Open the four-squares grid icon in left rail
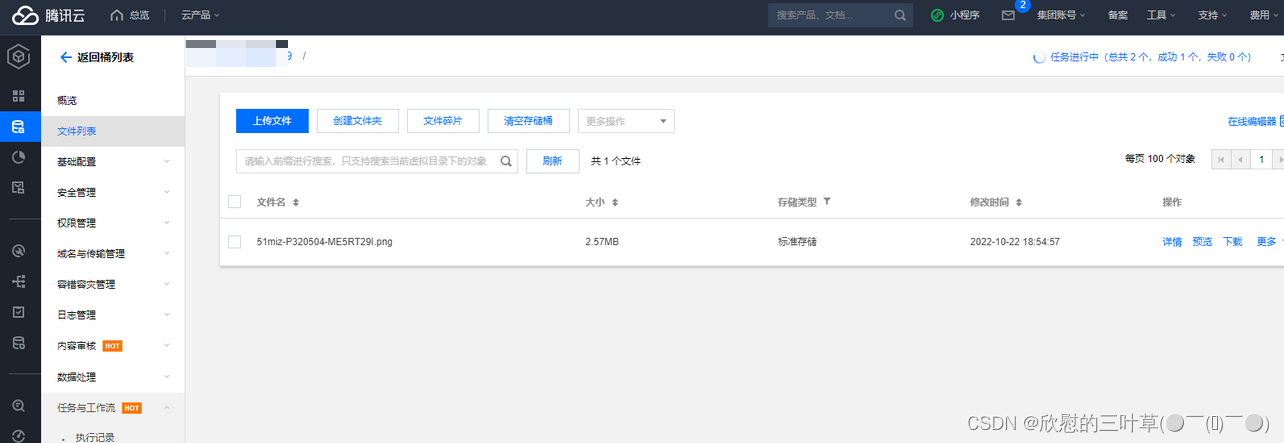Screen dimensions: 1284x443 point(18,96)
